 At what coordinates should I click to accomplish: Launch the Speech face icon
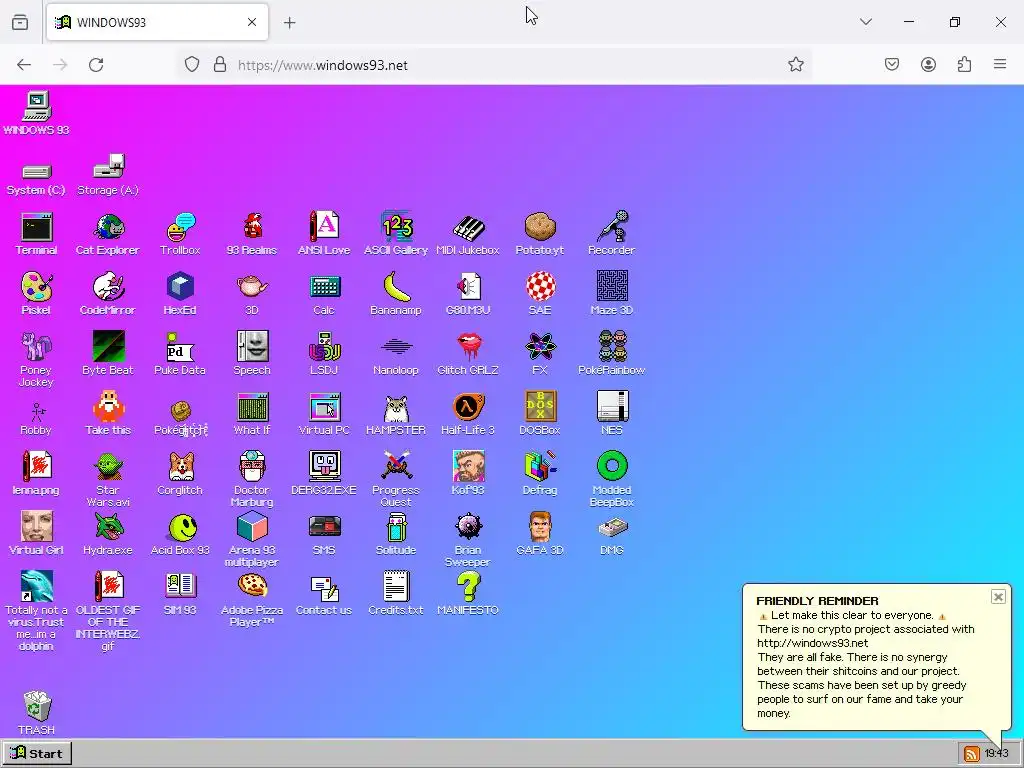[x=252, y=347]
